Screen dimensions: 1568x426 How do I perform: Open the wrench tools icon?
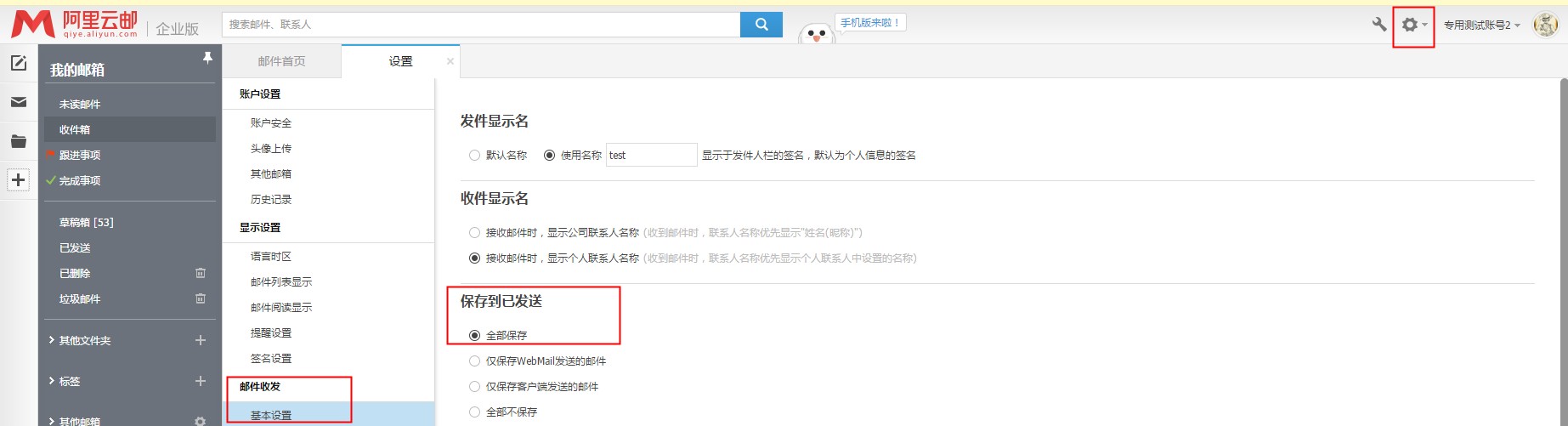pyautogui.click(x=1378, y=25)
